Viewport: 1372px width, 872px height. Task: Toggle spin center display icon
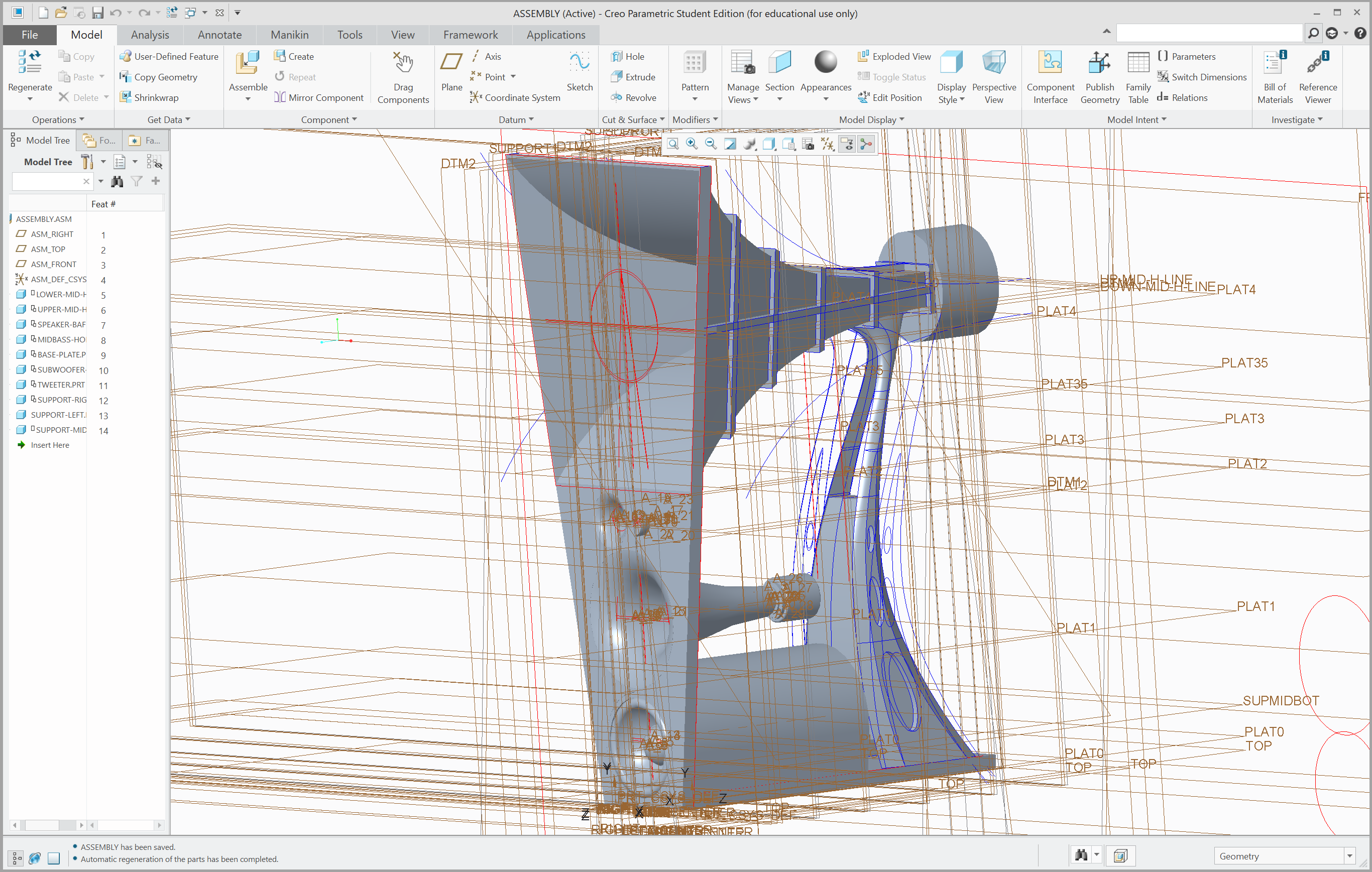866,144
